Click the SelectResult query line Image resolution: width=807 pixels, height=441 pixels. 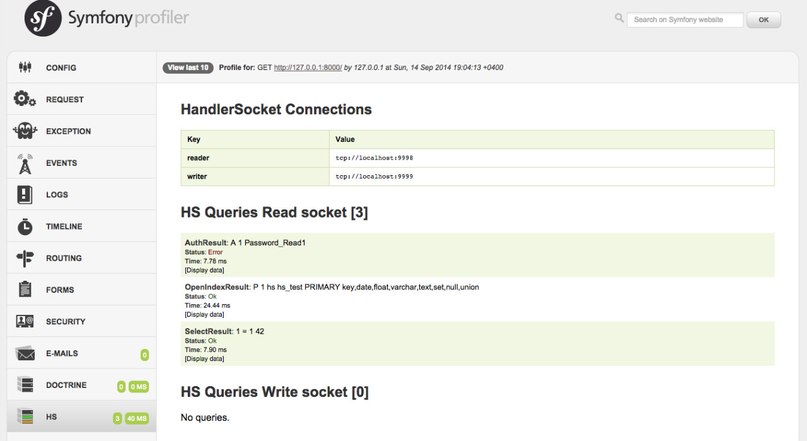tap(224, 331)
